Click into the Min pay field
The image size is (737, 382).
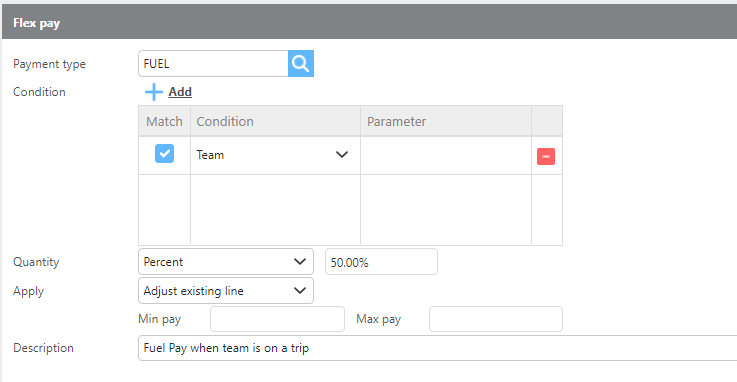277,319
